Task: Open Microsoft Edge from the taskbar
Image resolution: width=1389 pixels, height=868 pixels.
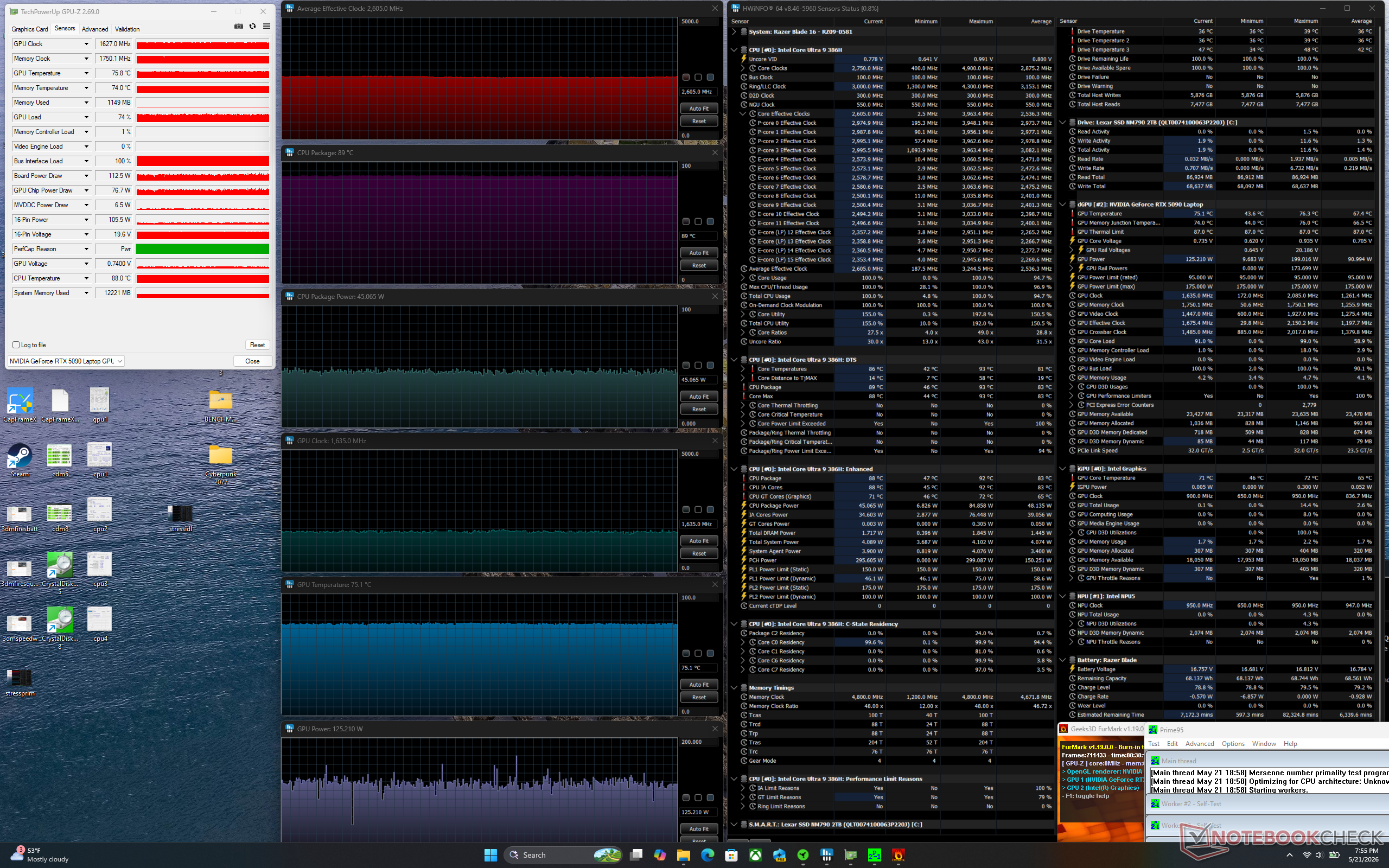Action: (707, 855)
